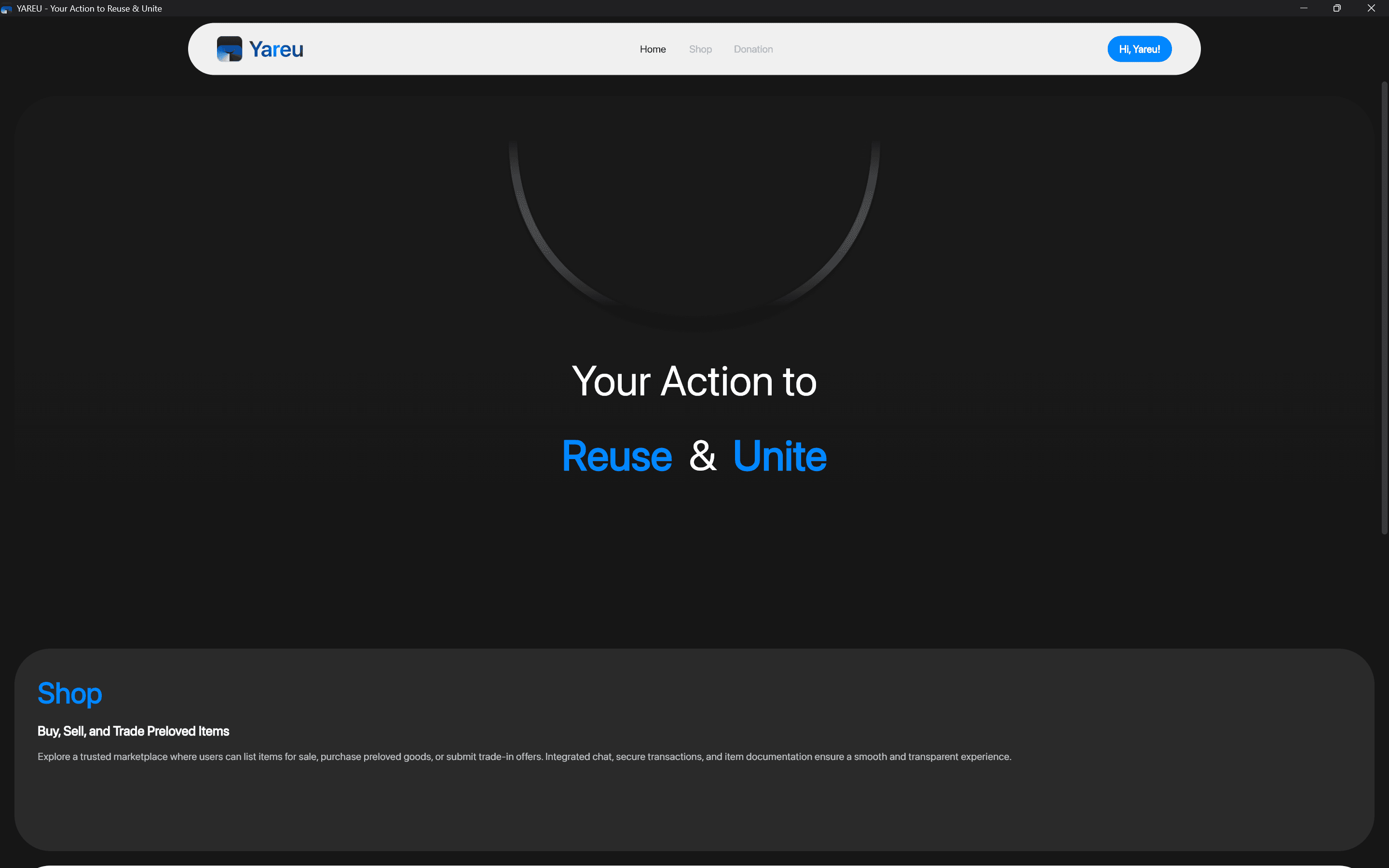Click the blue Shop section heading
1389x868 pixels.
coord(70,693)
